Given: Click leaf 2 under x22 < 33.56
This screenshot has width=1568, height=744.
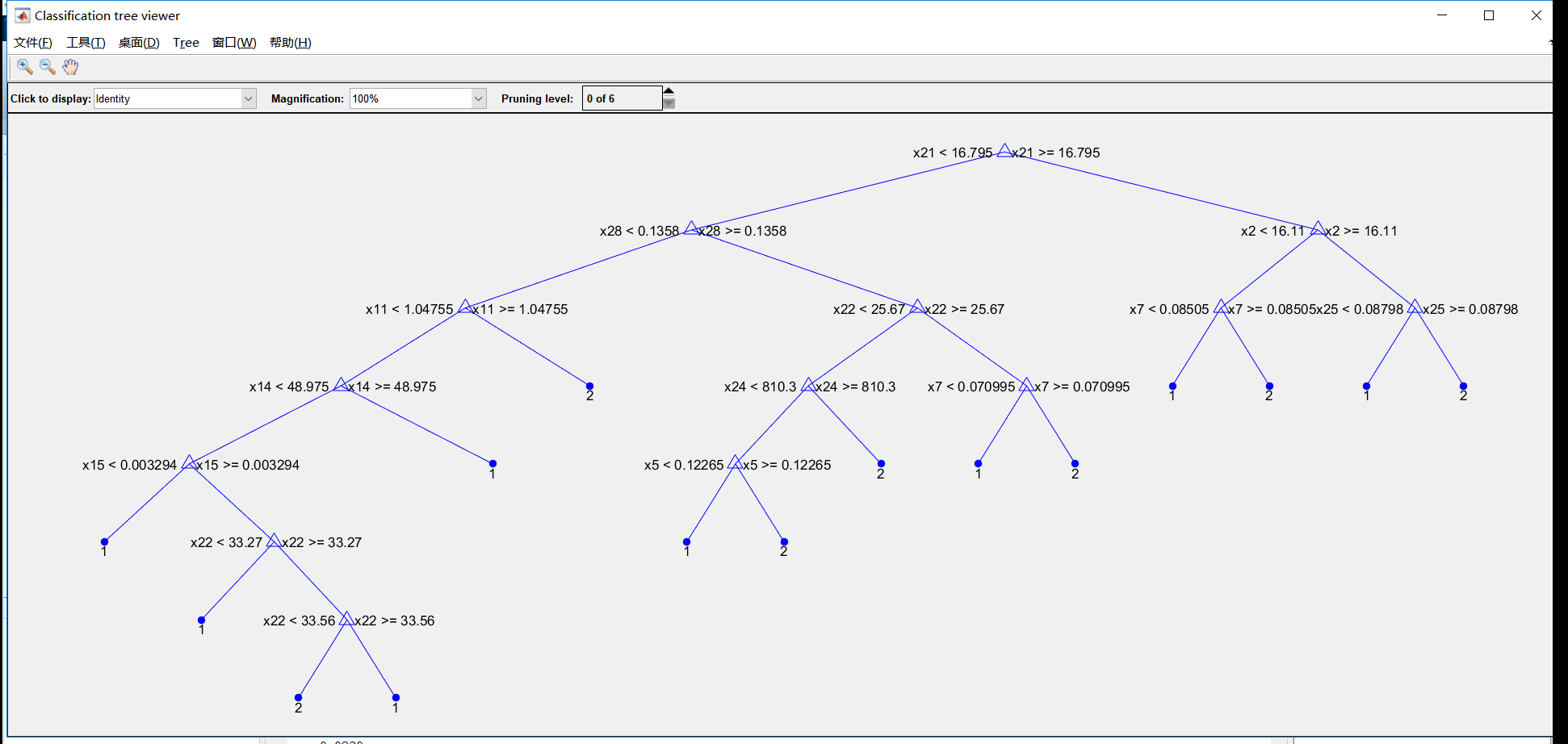Looking at the screenshot, I should pyautogui.click(x=298, y=698).
